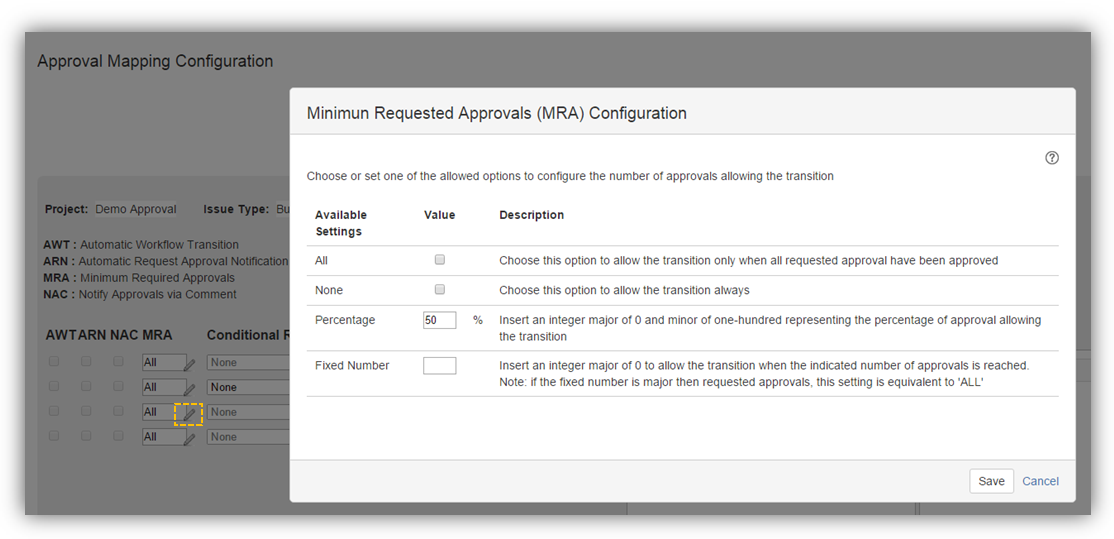Image resolution: width=1114 pixels, height=539 pixels.
Task: Check the 'None' setting checkbox
Action: 439,290
